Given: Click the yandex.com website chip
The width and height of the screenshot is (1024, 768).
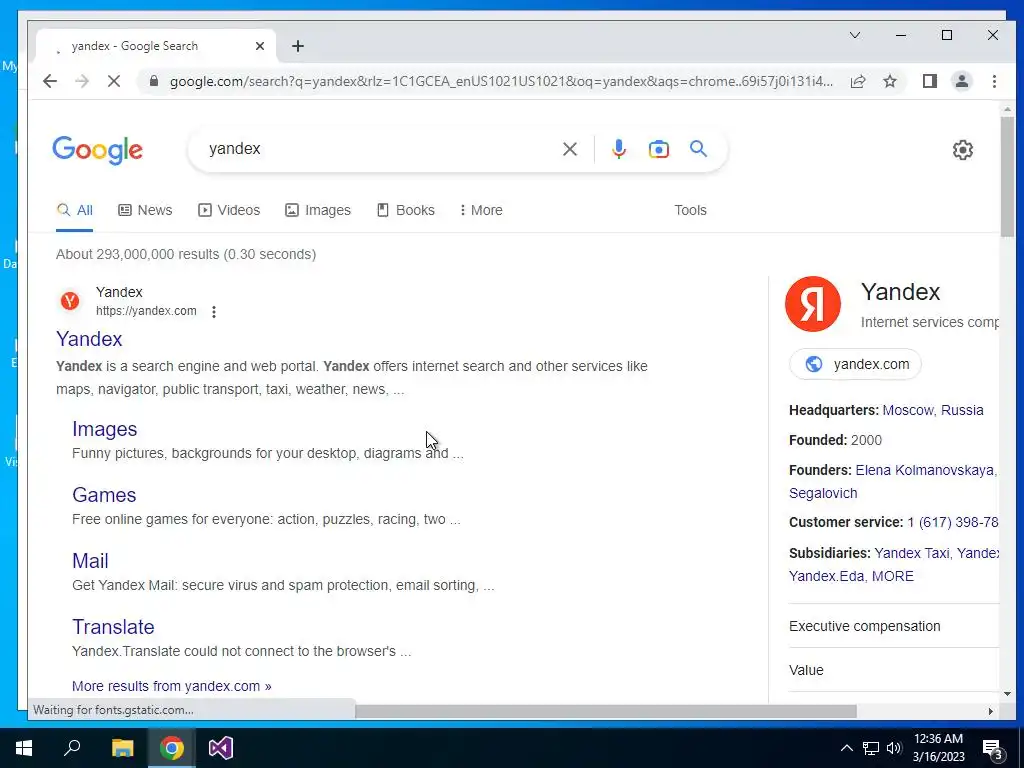Looking at the screenshot, I should 855,364.
